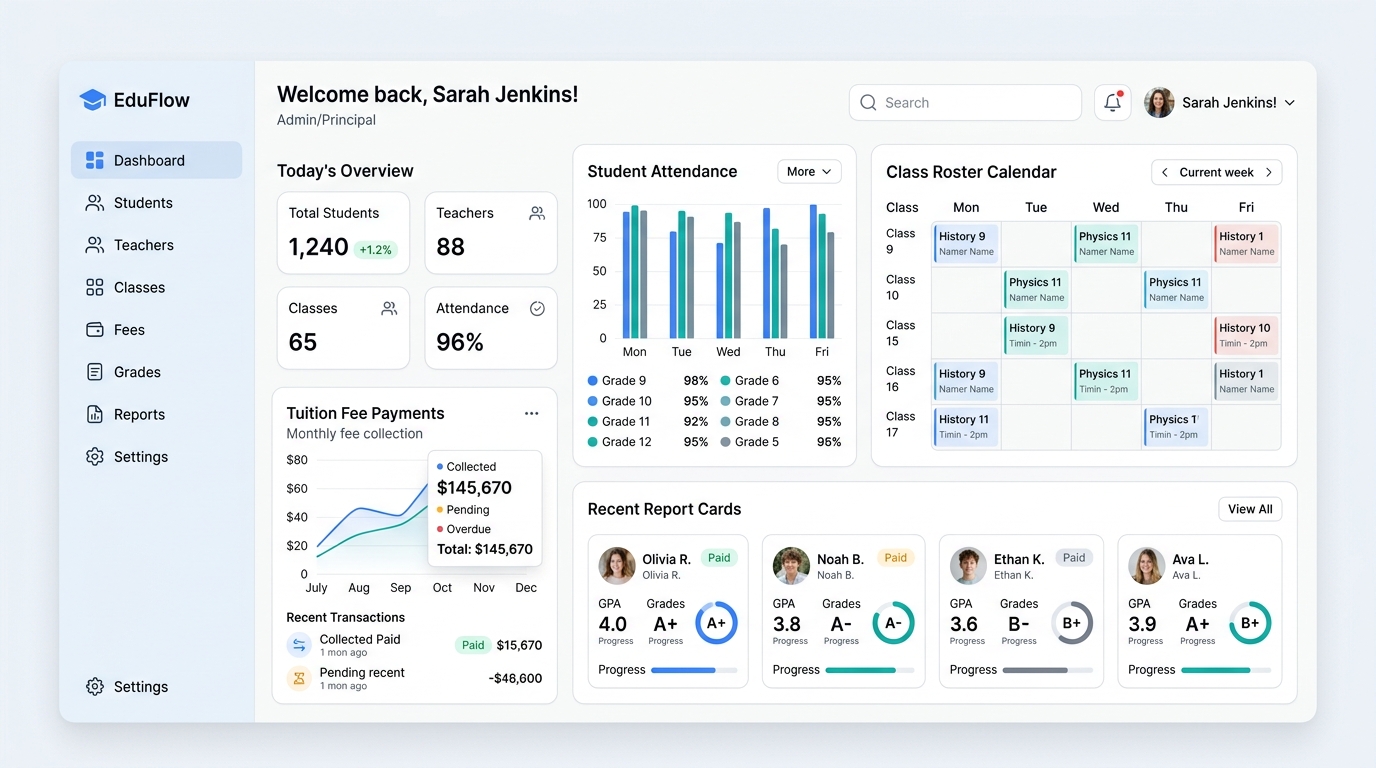The height and width of the screenshot is (768, 1376).
Task: Click the Grade 9 legend color dot
Action: [x=593, y=381]
